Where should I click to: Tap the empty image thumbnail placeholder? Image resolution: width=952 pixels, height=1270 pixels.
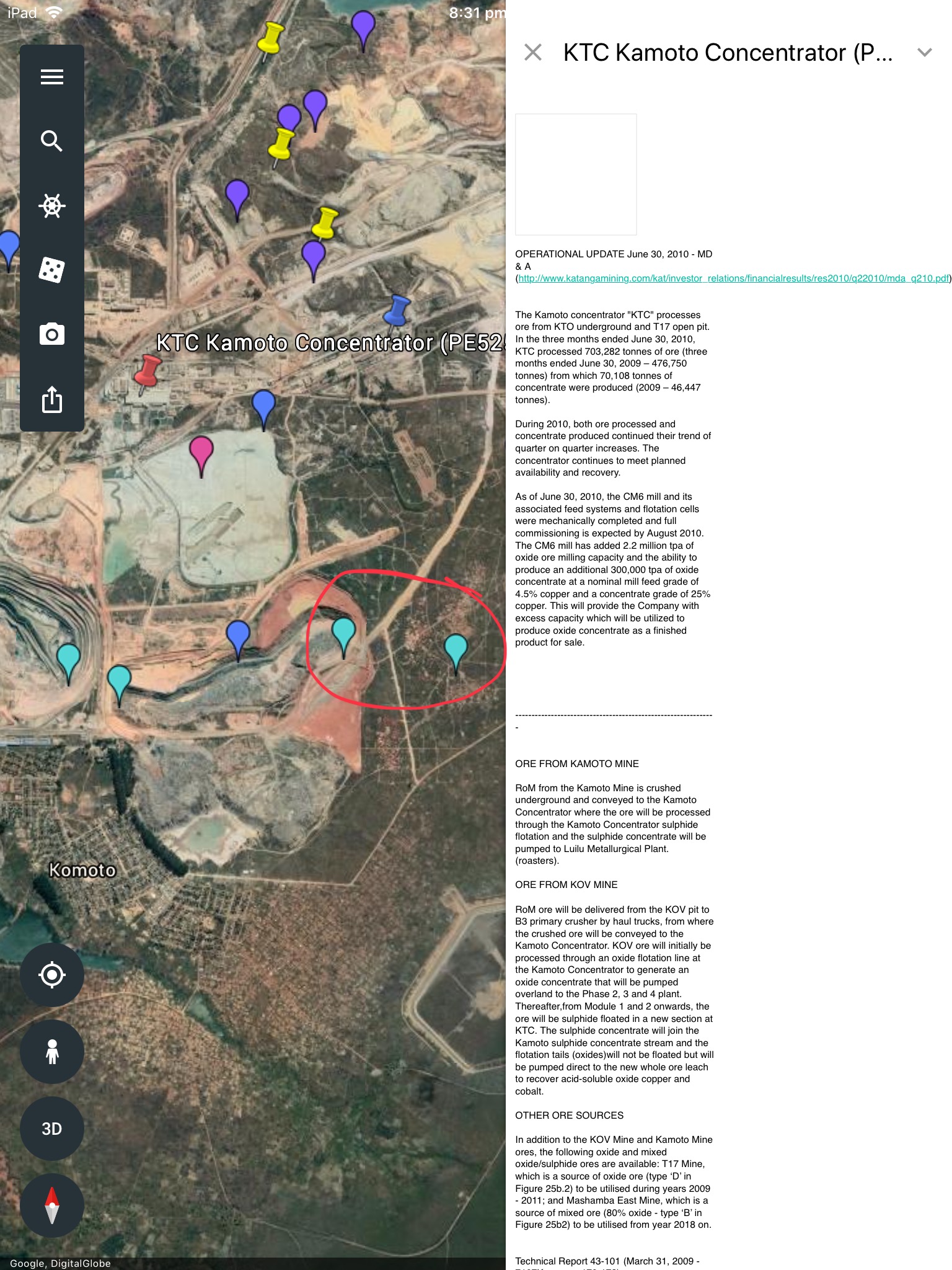[576, 174]
